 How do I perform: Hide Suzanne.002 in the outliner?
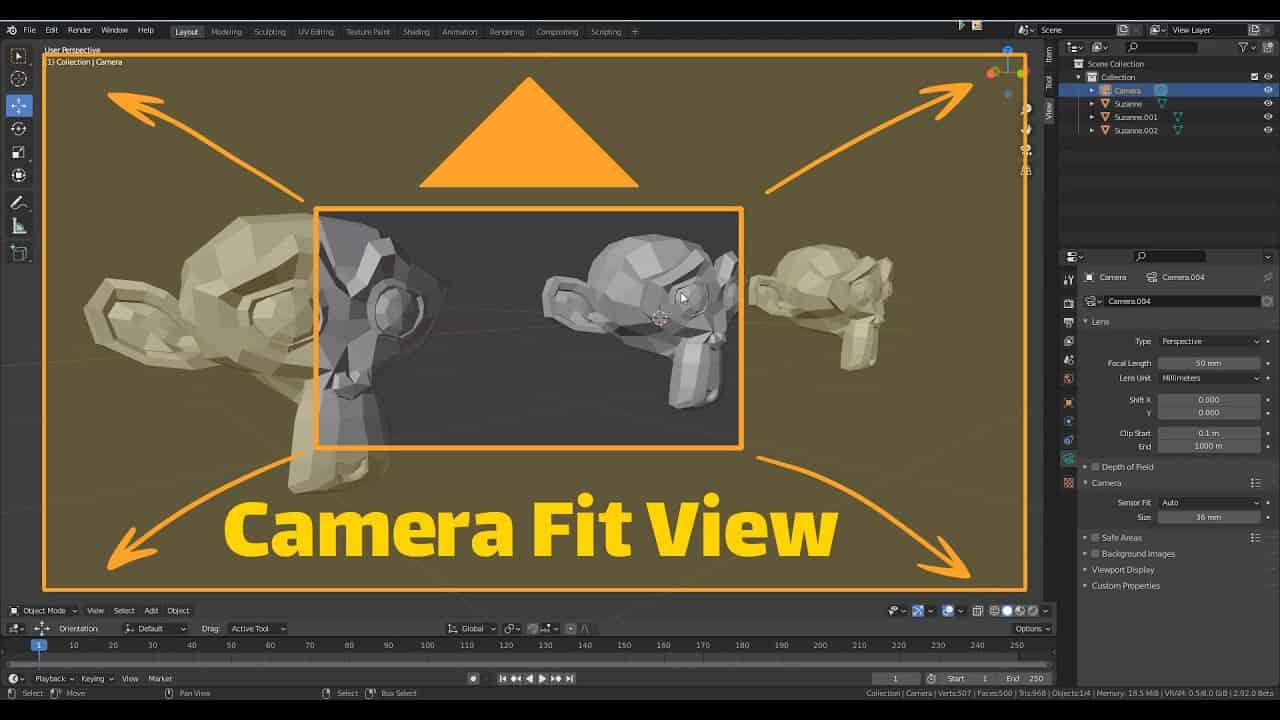pyautogui.click(x=1268, y=130)
